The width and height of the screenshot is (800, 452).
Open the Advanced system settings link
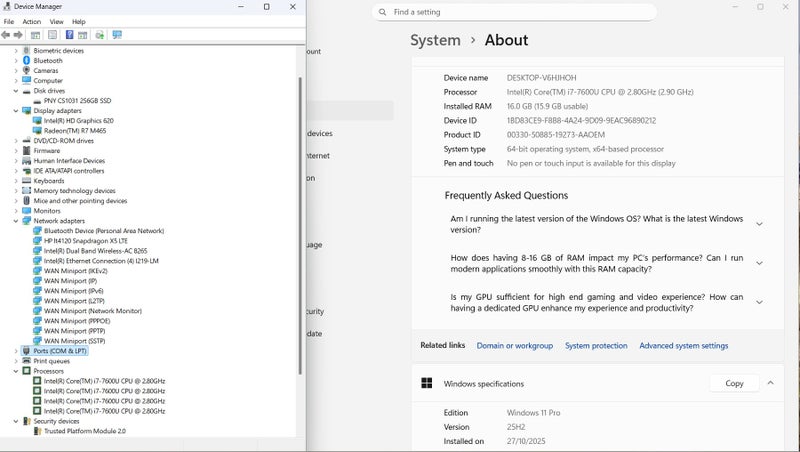pyautogui.click(x=683, y=346)
